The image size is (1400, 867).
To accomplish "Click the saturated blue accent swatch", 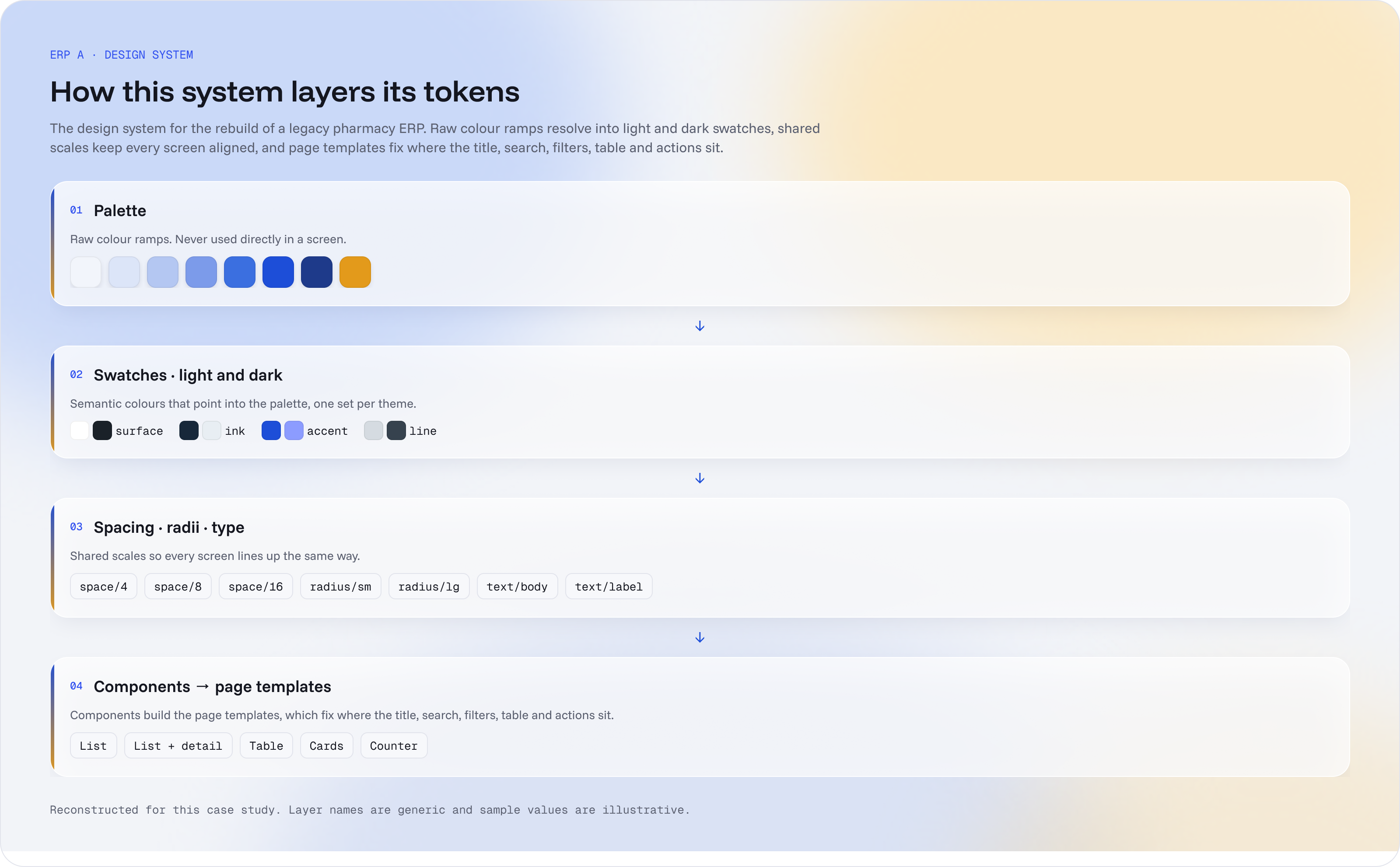I will tap(271, 430).
